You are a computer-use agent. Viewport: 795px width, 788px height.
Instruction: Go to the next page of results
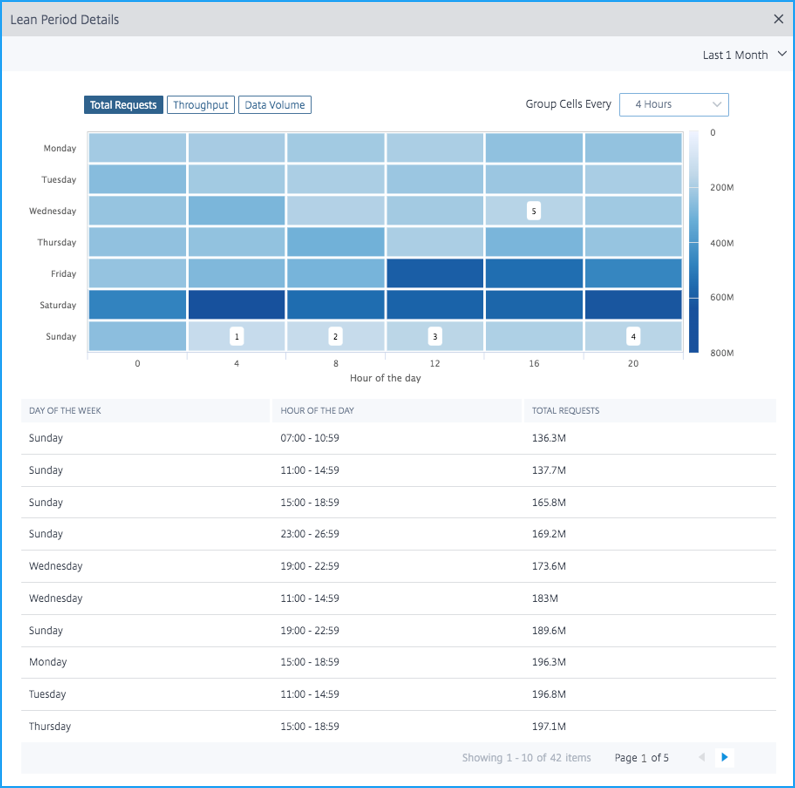[x=724, y=757]
